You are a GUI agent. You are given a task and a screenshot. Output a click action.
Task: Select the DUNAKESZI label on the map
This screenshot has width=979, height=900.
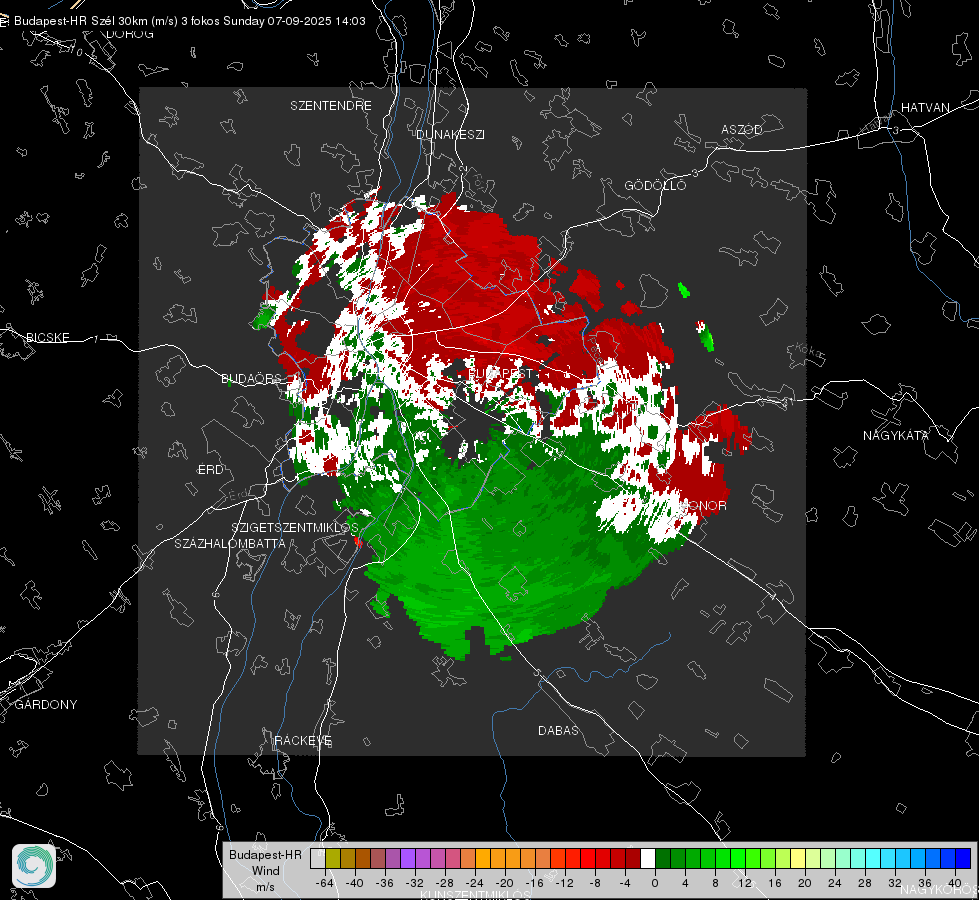point(450,135)
